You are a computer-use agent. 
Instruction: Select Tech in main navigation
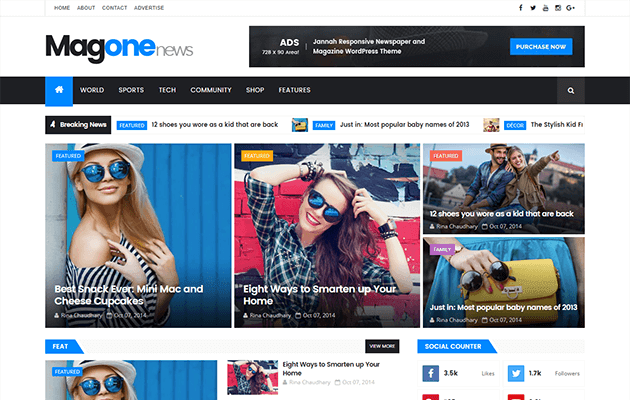(167, 90)
